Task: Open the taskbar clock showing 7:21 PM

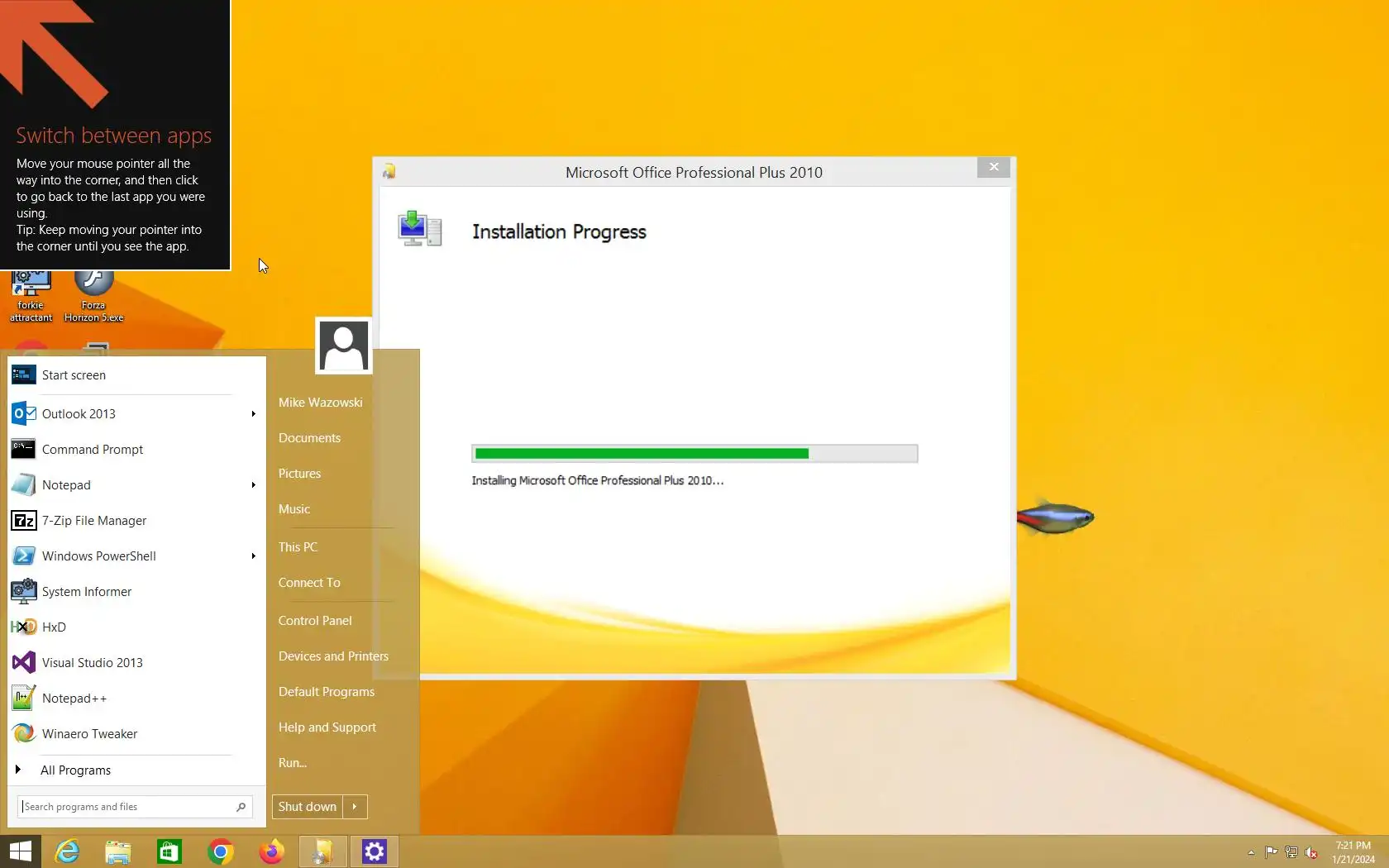Action: tap(1353, 852)
